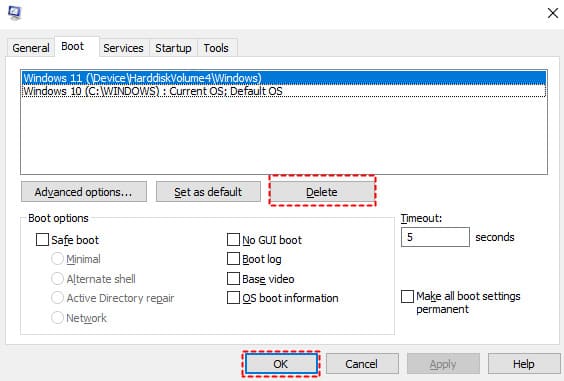Switch to the General tab
The image size is (564, 381).
coord(31,48)
